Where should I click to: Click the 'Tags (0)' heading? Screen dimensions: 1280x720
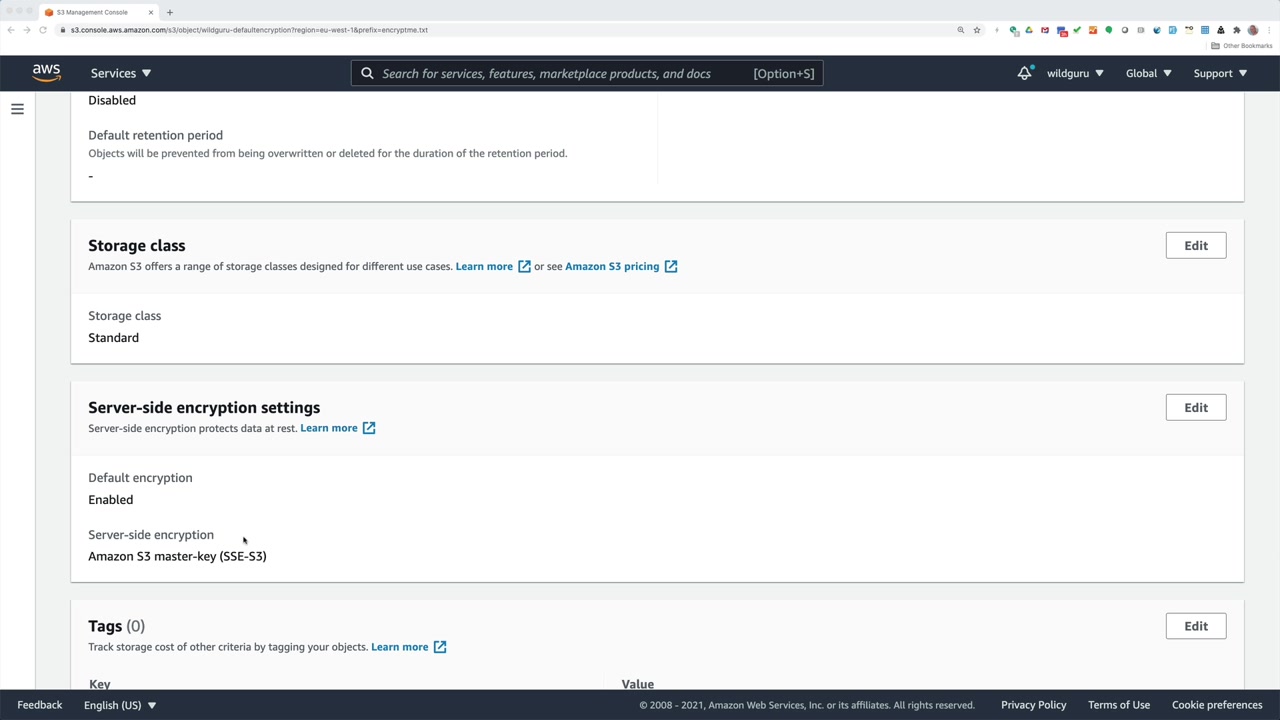[x=116, y=626]
